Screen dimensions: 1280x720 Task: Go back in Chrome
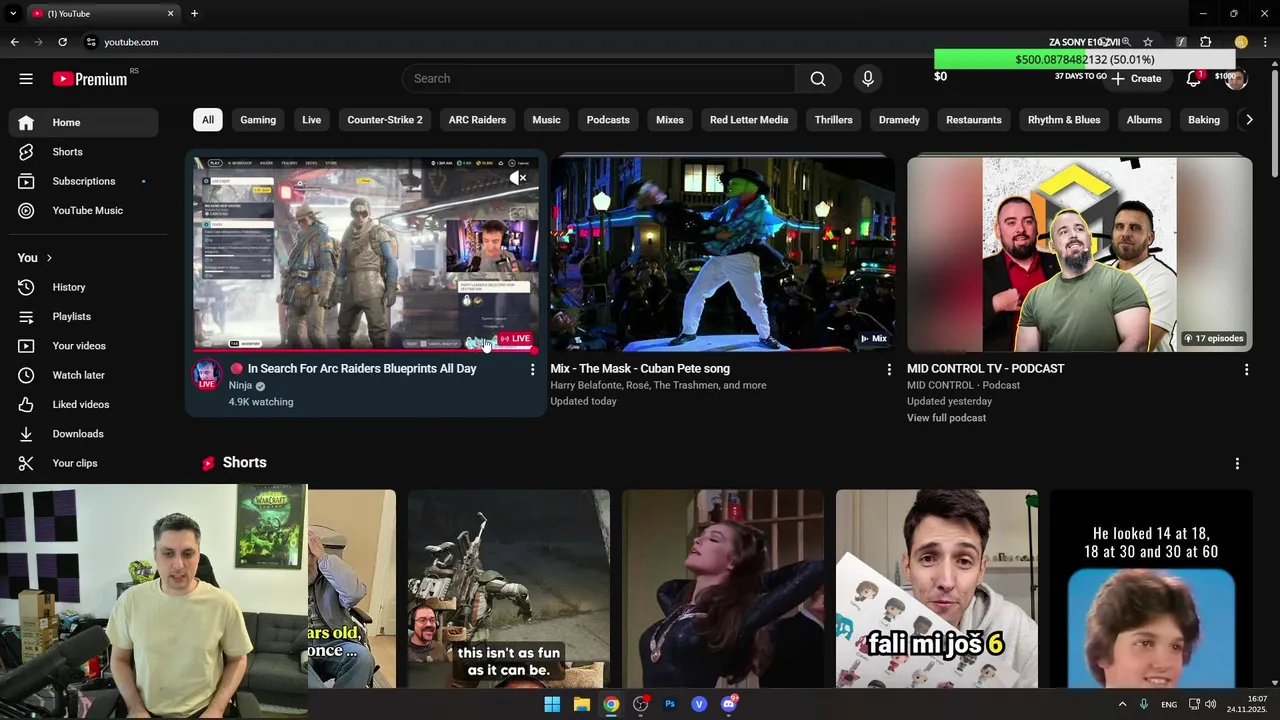[x=14, y=42]
